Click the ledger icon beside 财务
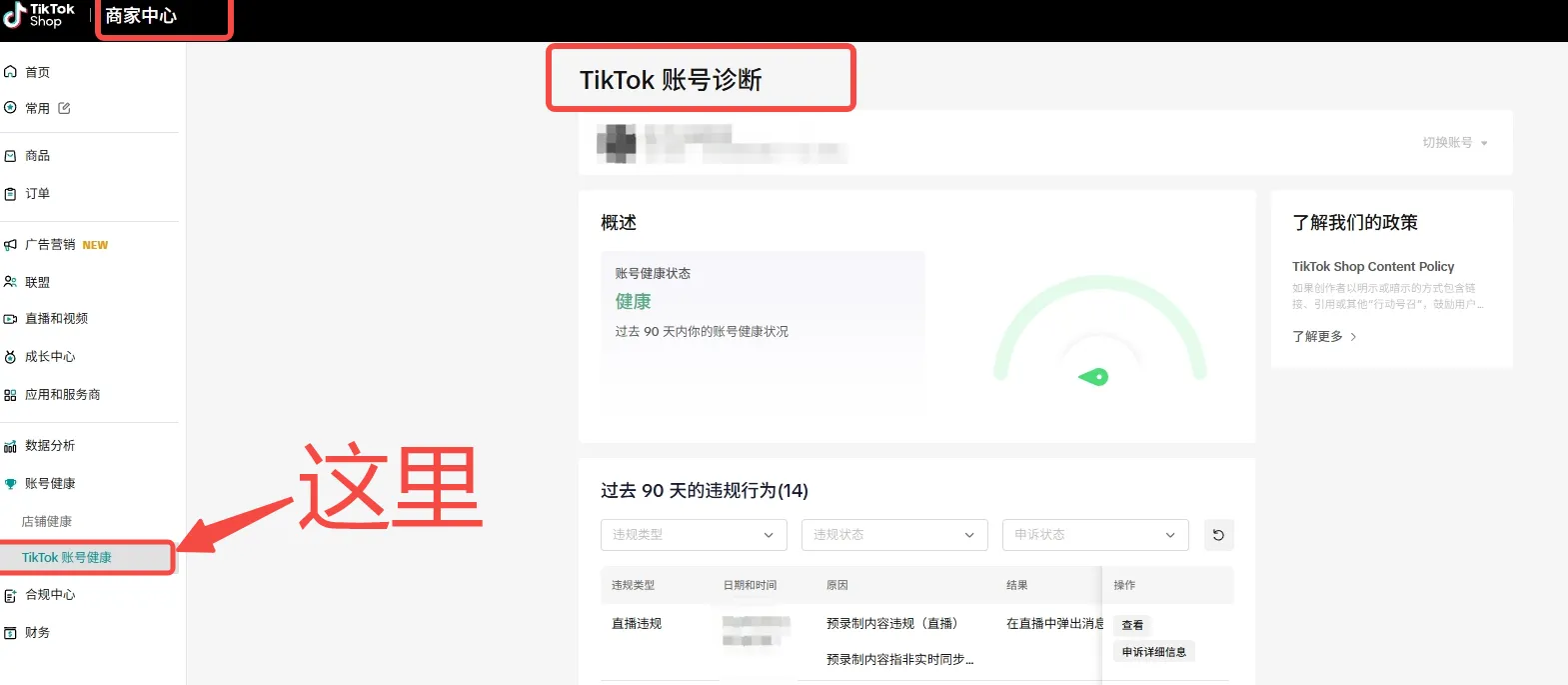Viewport: 1568px width, 685px height. click(x=11, y=633)
